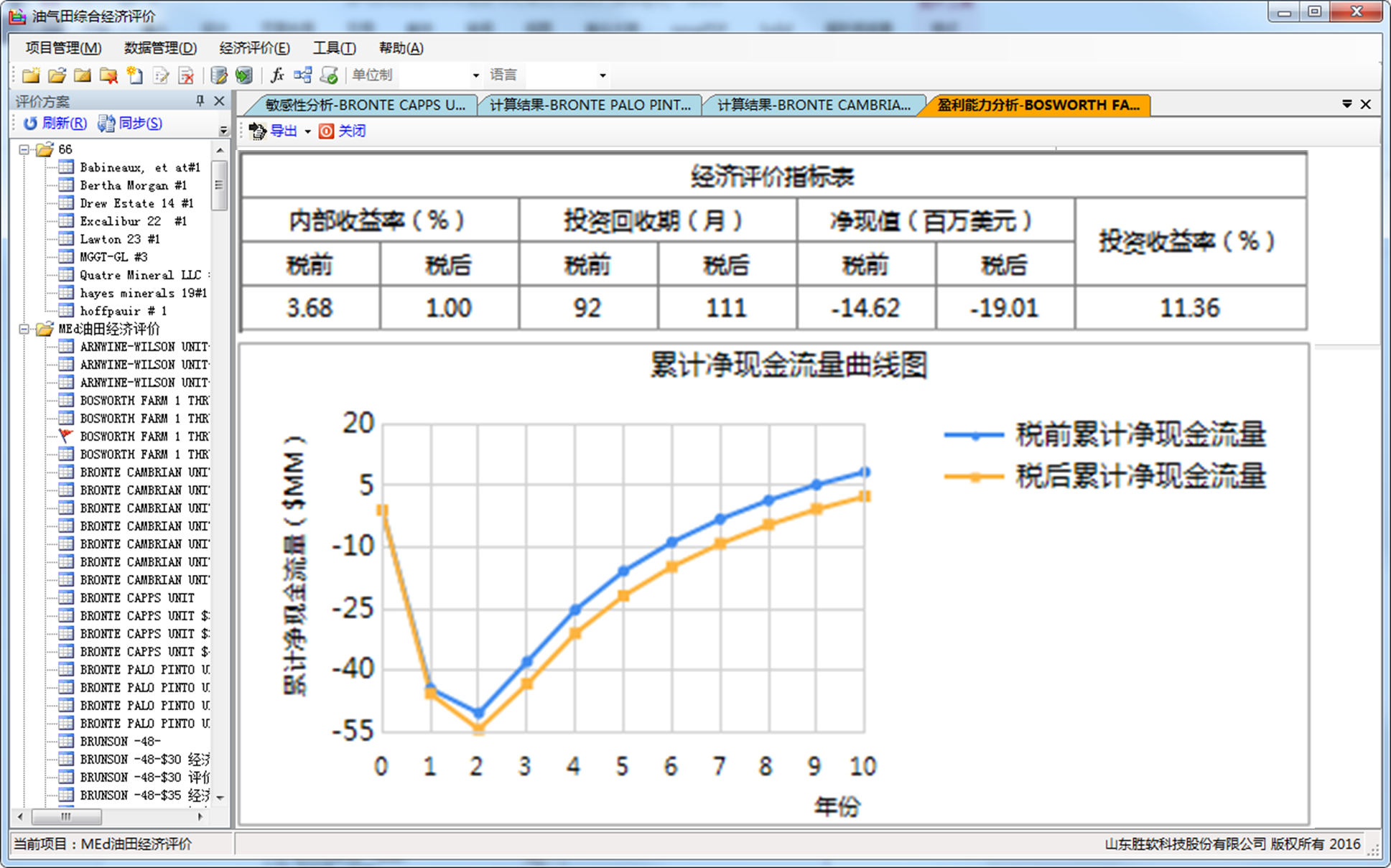Collapse the MEd油田经济评价 tree folder
1391x868 pixels.
(x=24, y=329)
